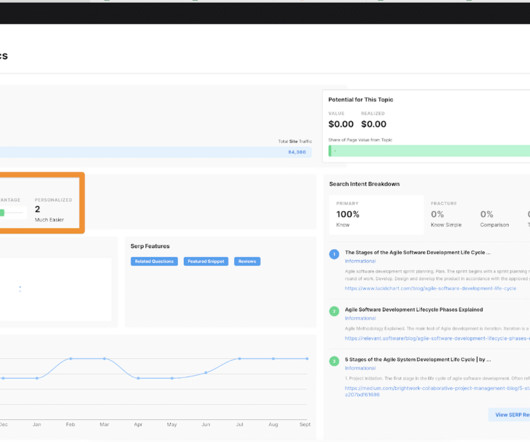Click the blue rank 1 badge
This screenshot has height=442, width=530.
pyautogui.click(x=334, y=254)
